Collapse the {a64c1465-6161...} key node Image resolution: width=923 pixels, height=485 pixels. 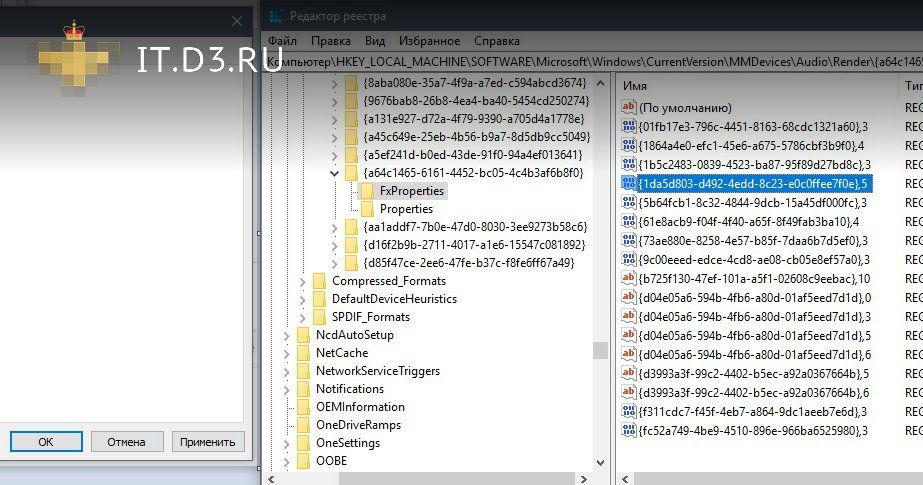pos(334,173)
